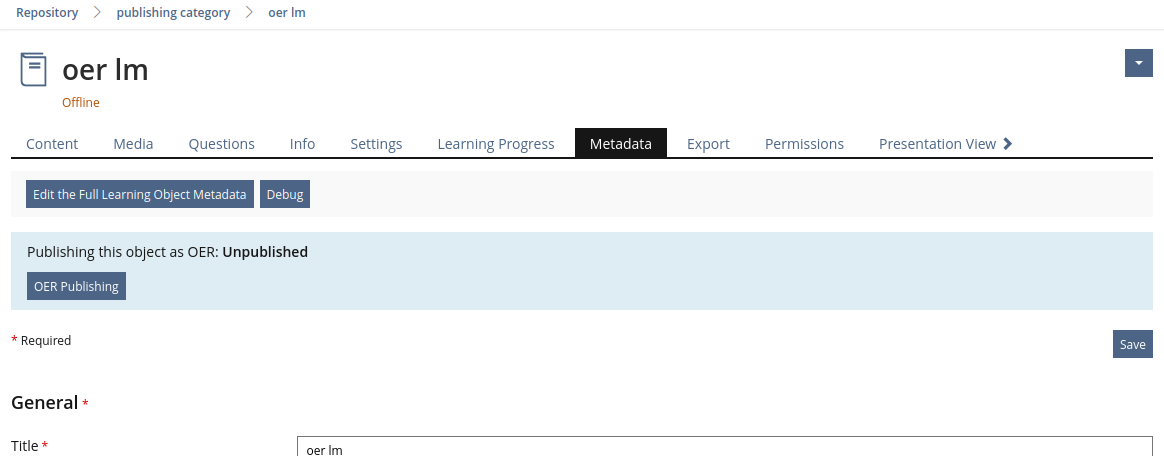Click the Debug button
This screenshot has height=456, width=1164.
285,194
